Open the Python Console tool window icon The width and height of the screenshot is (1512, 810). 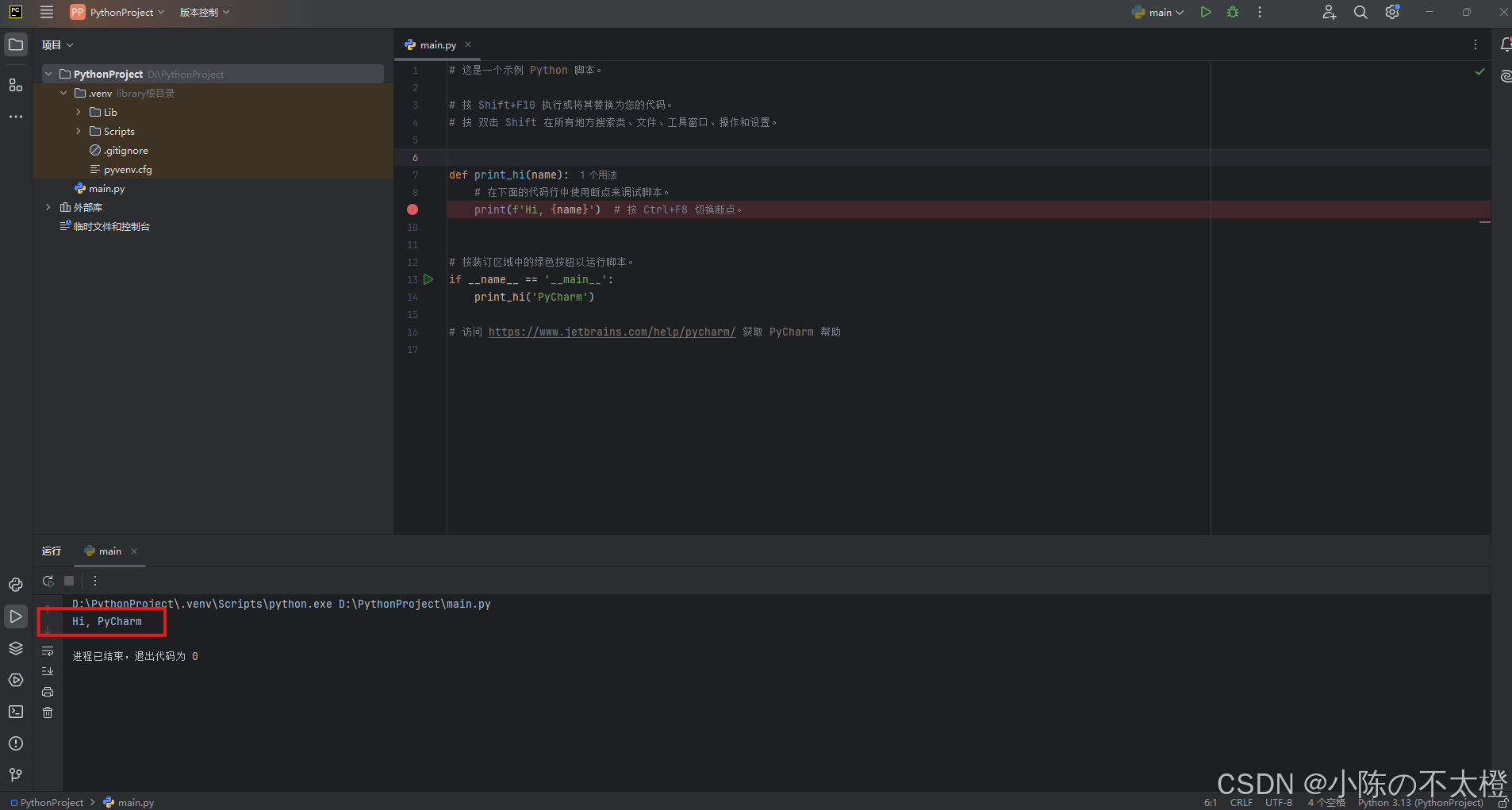coord(16,585)
